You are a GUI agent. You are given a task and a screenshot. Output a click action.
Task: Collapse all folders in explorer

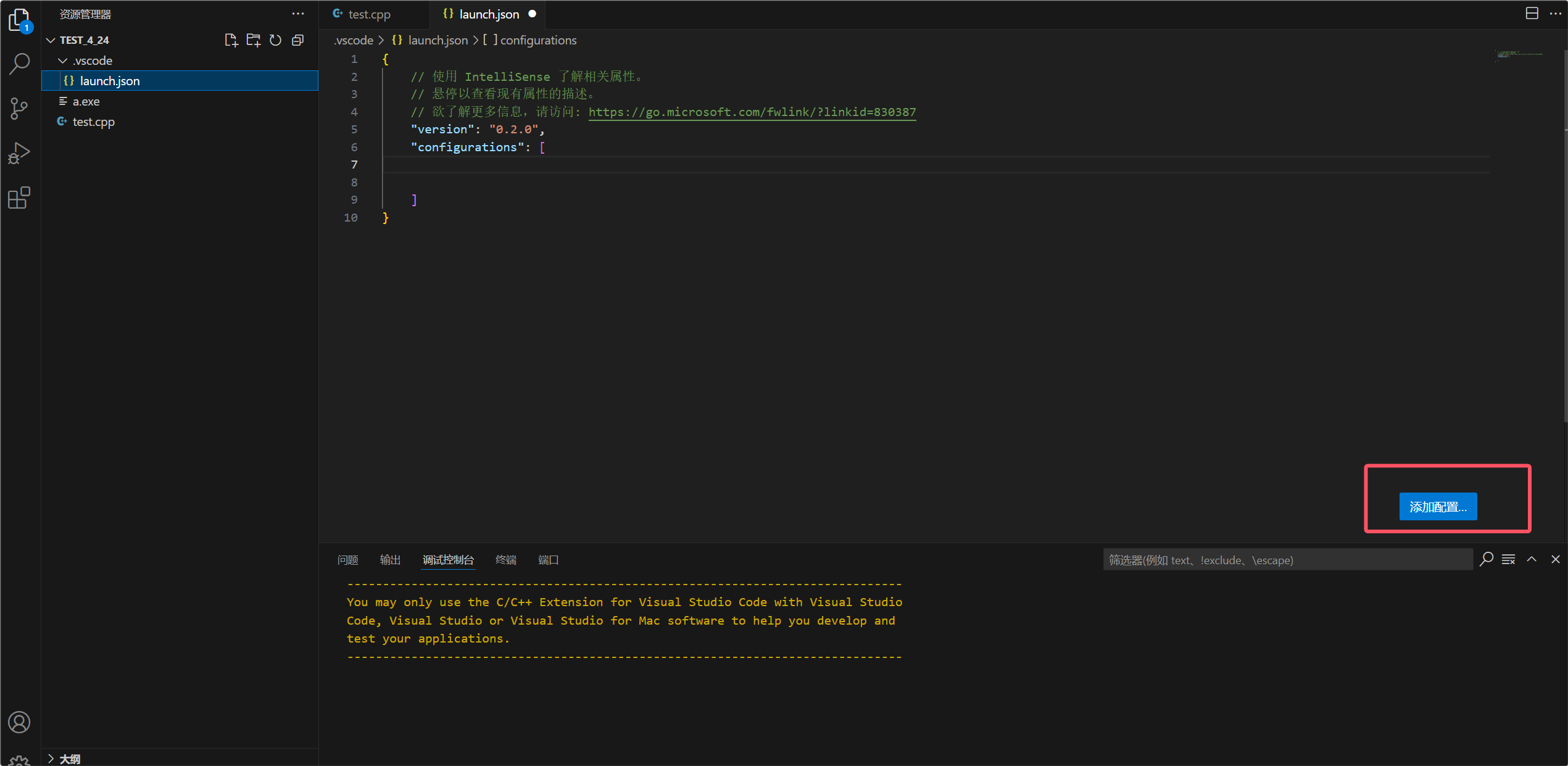(x=297, y=40)
